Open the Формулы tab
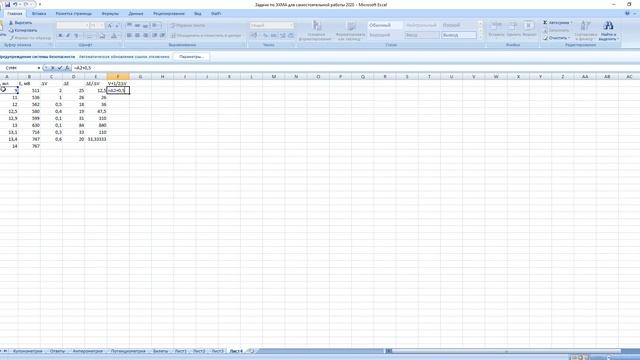The width and height of the screenshot is (640, 360). 110,13
